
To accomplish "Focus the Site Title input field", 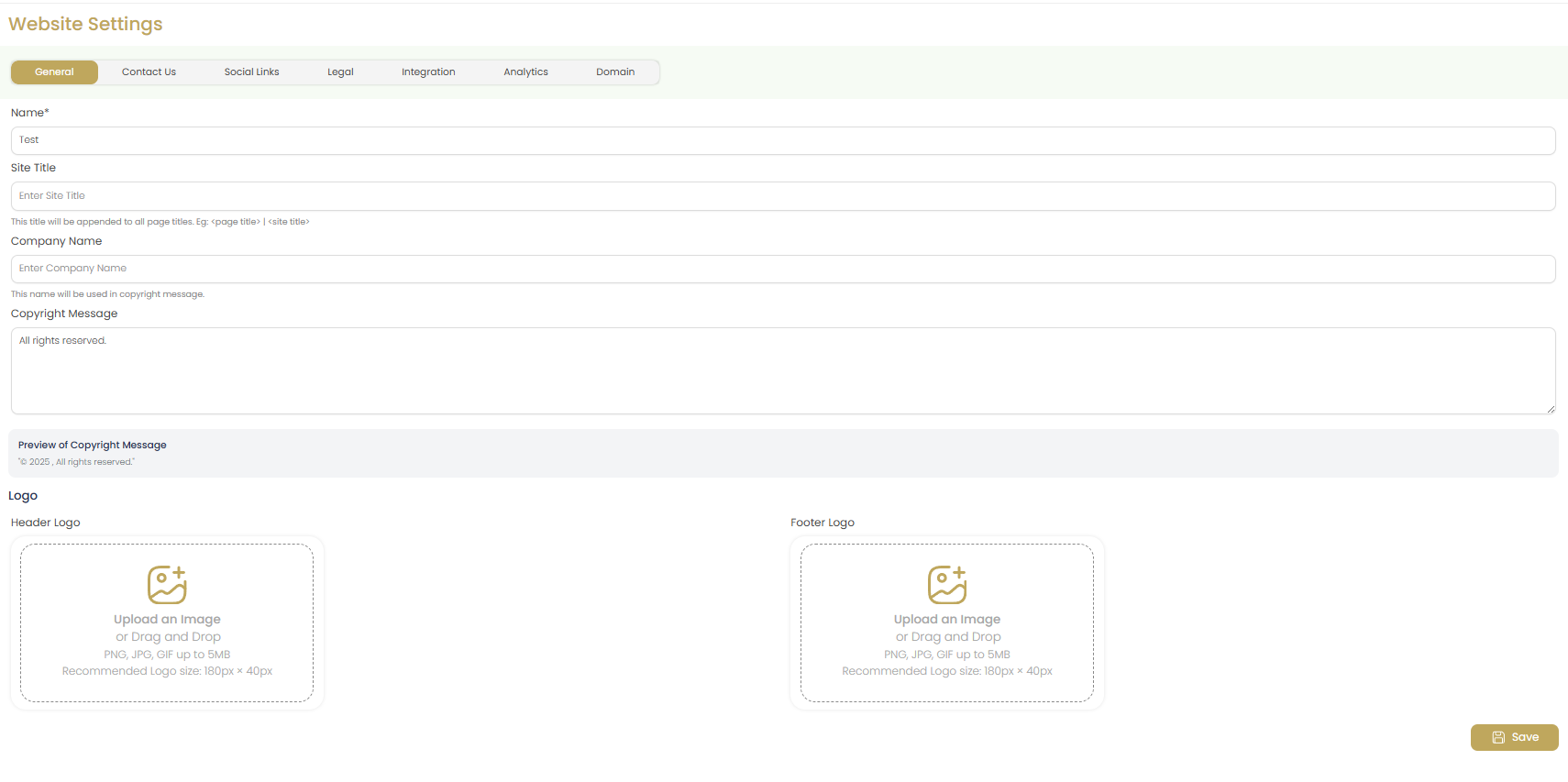I will tap(783, 196).
